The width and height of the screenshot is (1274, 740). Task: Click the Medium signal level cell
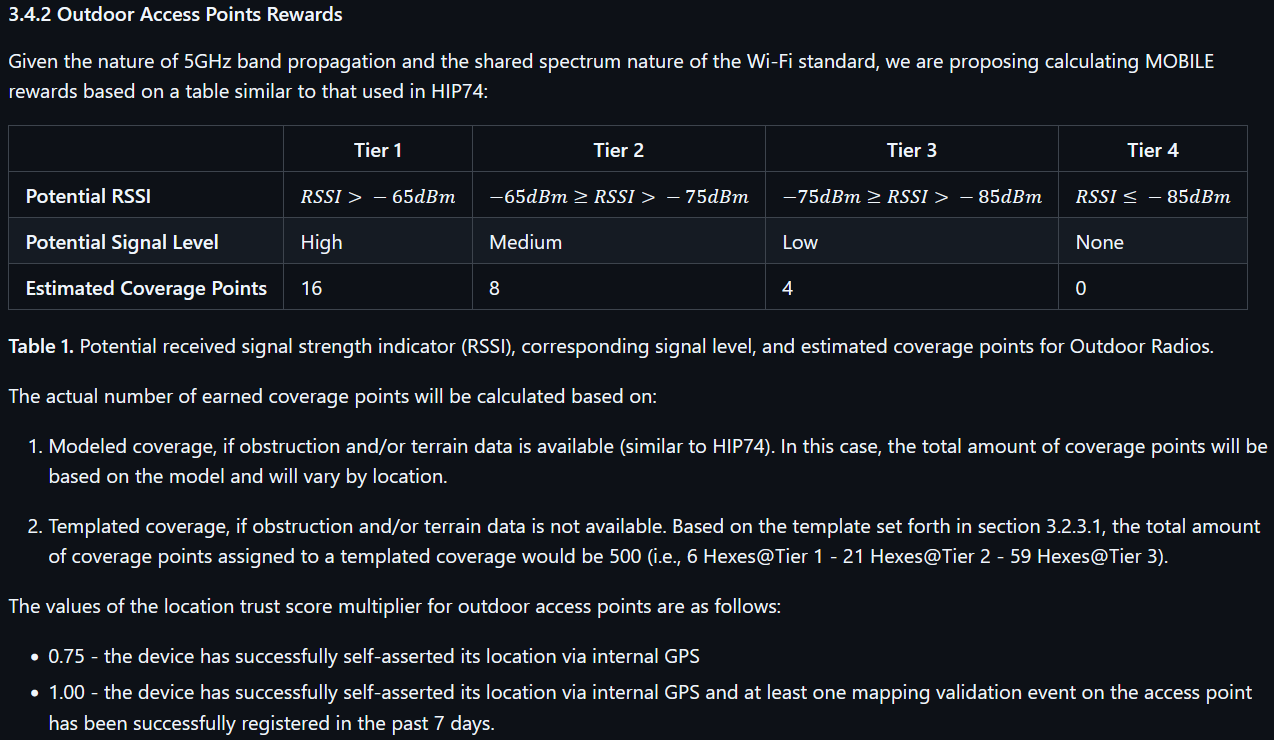(525, 242)
